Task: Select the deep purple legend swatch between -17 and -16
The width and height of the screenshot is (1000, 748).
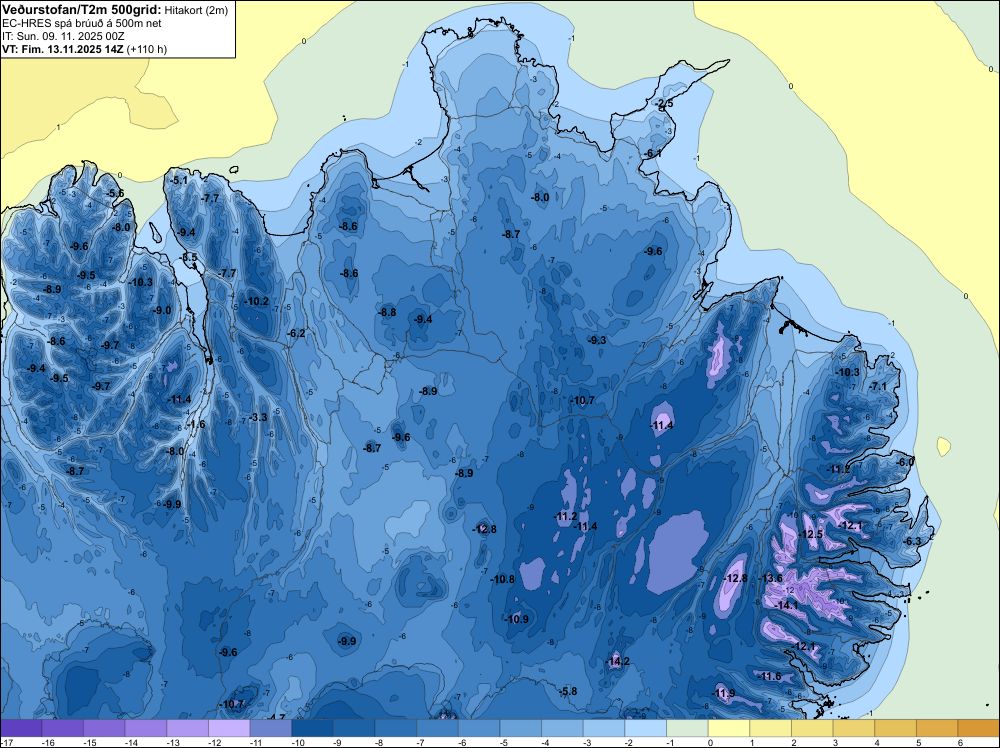Action: click(x=21, y=728)
